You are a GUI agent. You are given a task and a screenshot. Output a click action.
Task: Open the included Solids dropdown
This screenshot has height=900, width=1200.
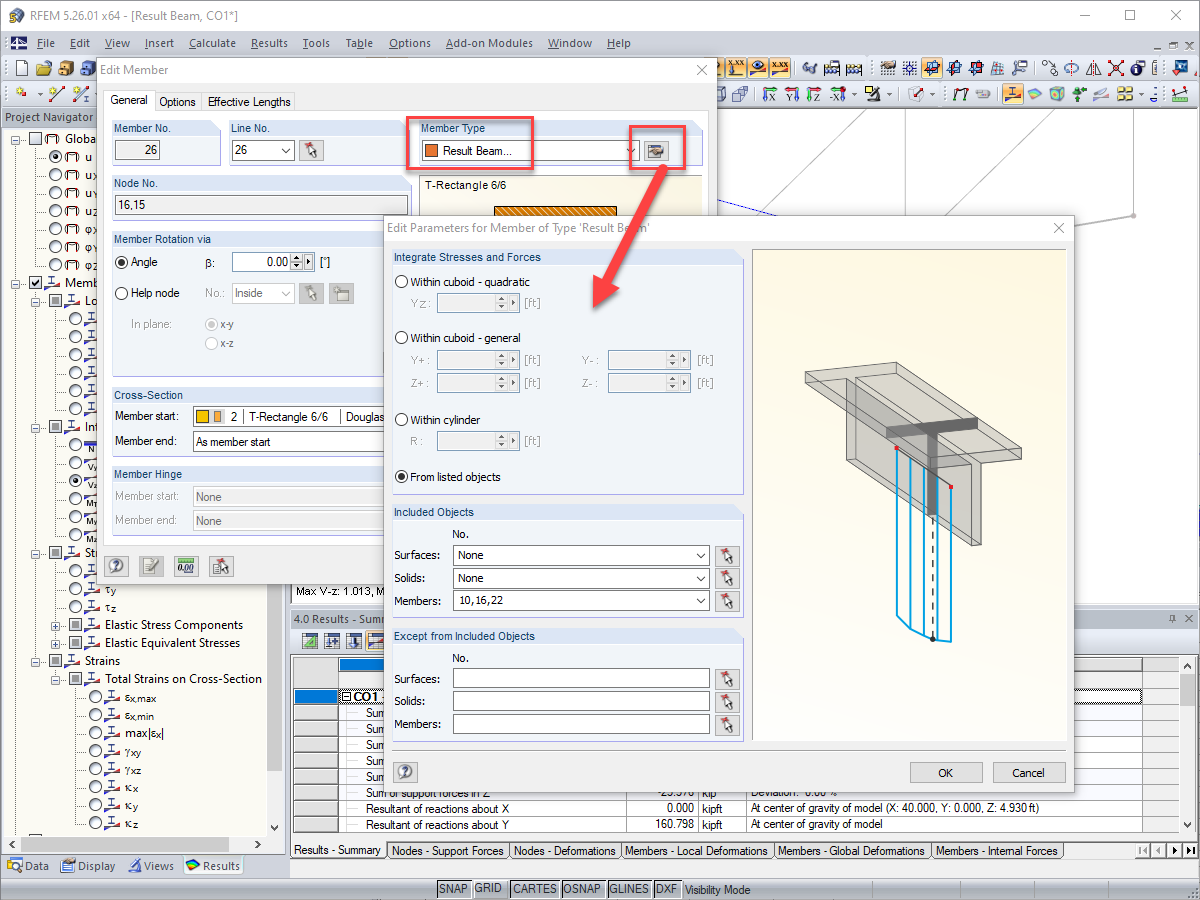[x=700, y=578]
